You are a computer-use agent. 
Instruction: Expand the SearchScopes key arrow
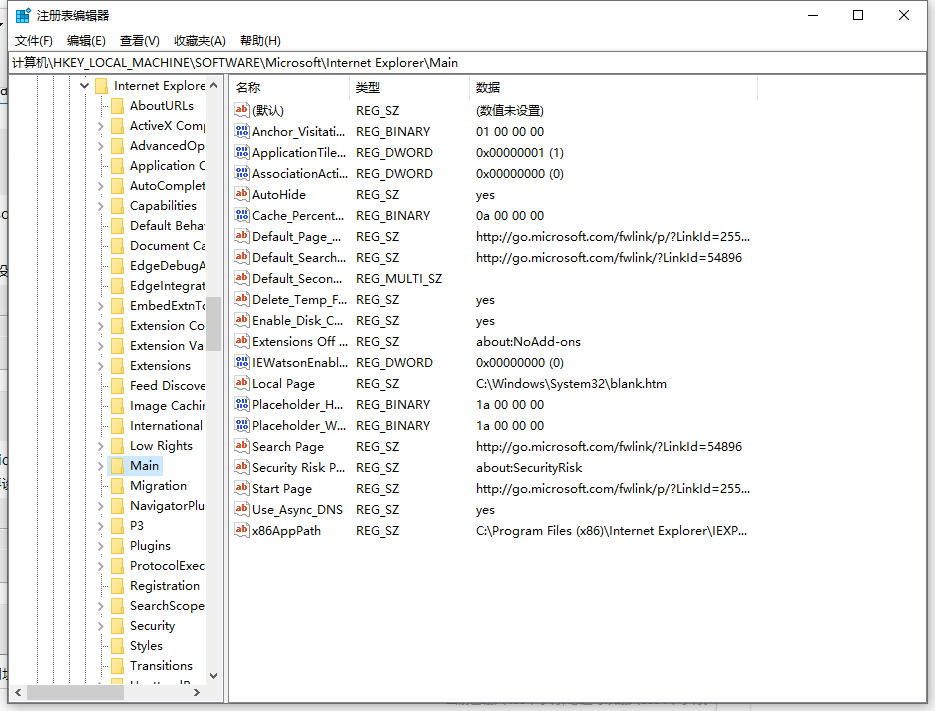[101, 606]
